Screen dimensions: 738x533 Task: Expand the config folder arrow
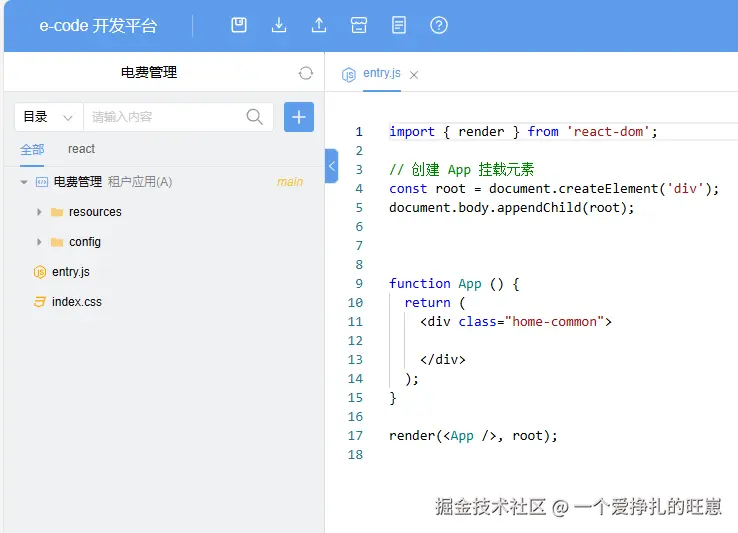pyautogui.click(x=39, y=242)
